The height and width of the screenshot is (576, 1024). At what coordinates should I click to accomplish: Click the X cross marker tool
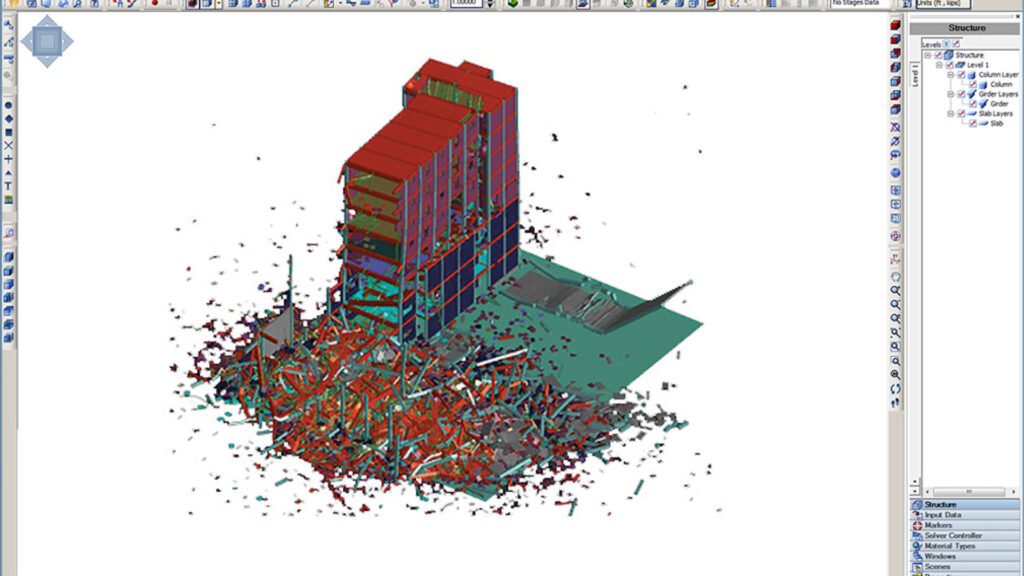click(9, 145)
